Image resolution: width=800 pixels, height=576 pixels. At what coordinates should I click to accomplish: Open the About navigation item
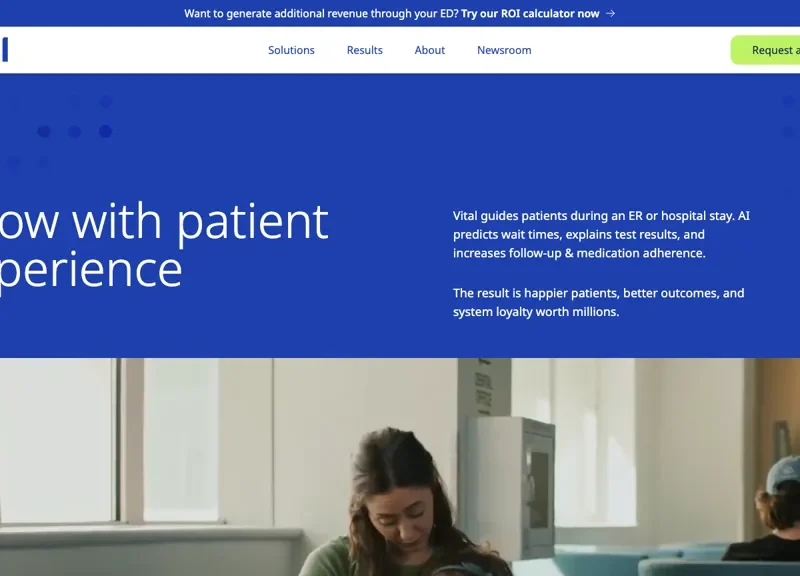[430, 50]
